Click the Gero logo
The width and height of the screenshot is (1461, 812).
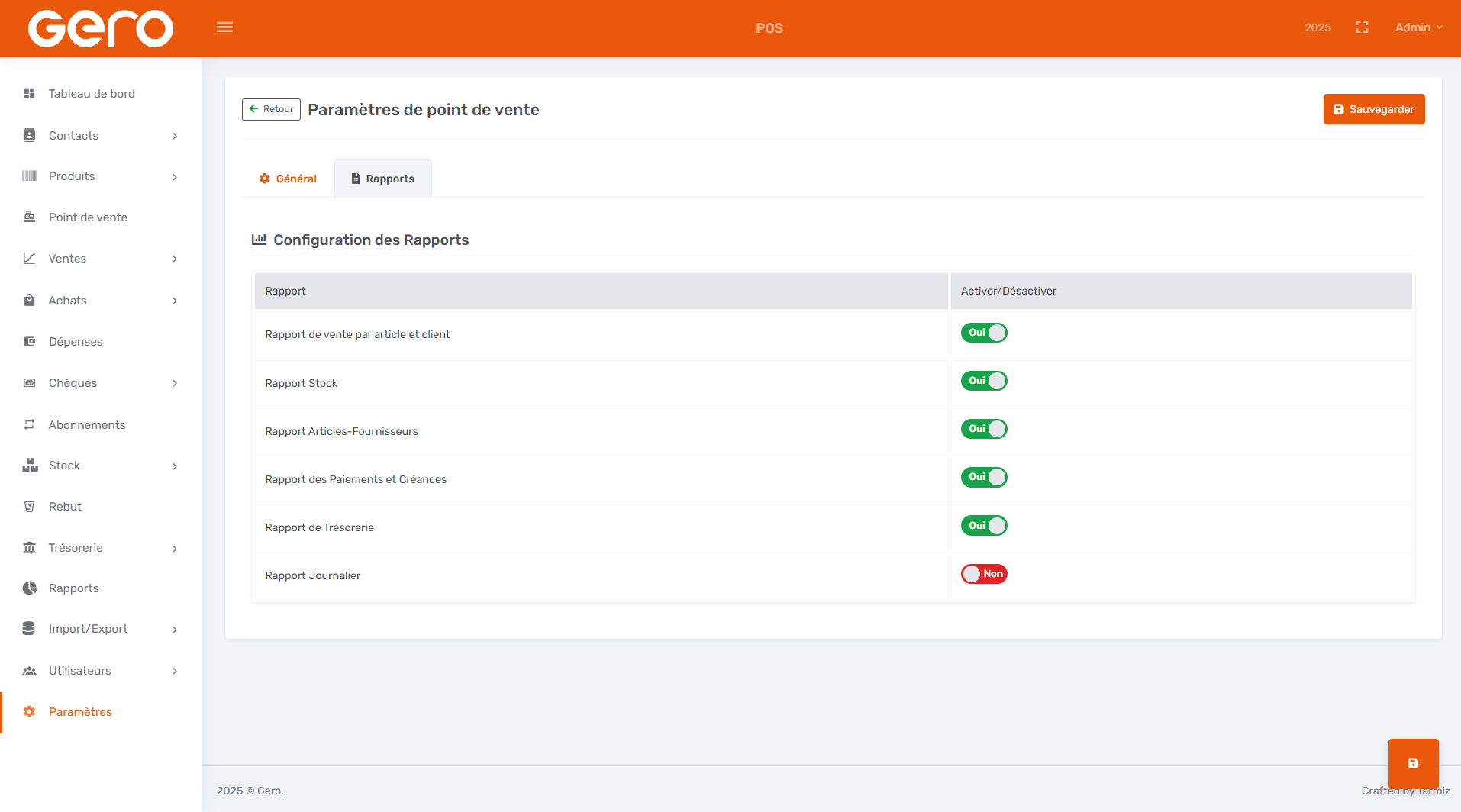101,28
